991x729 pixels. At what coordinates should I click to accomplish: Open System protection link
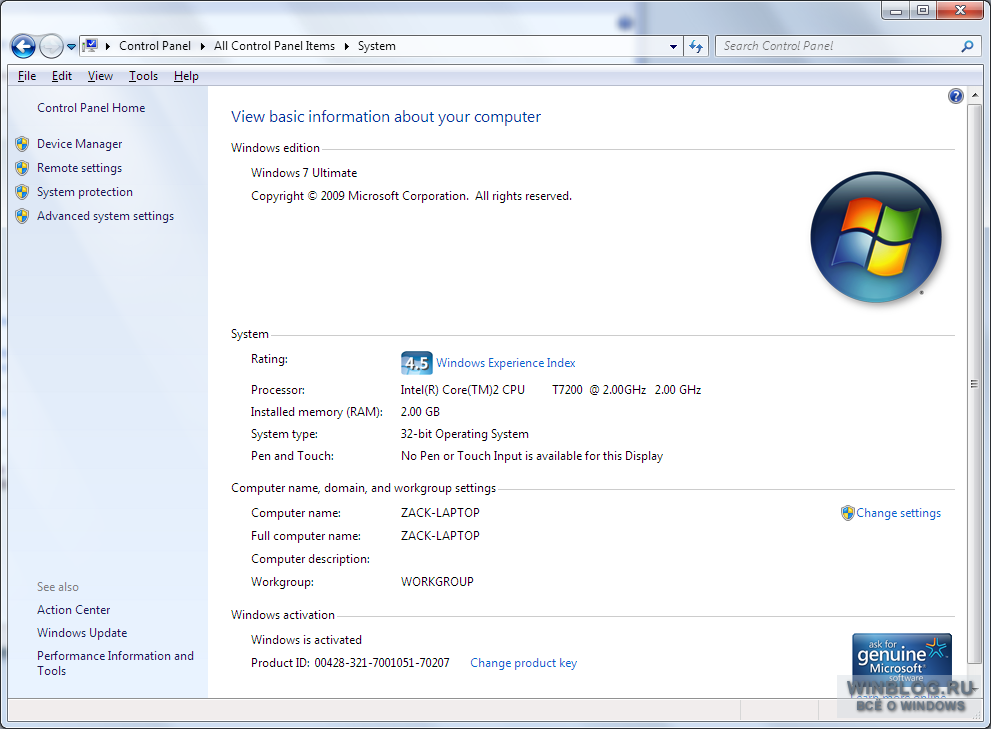pyautogui.click(x=85, y=192)
